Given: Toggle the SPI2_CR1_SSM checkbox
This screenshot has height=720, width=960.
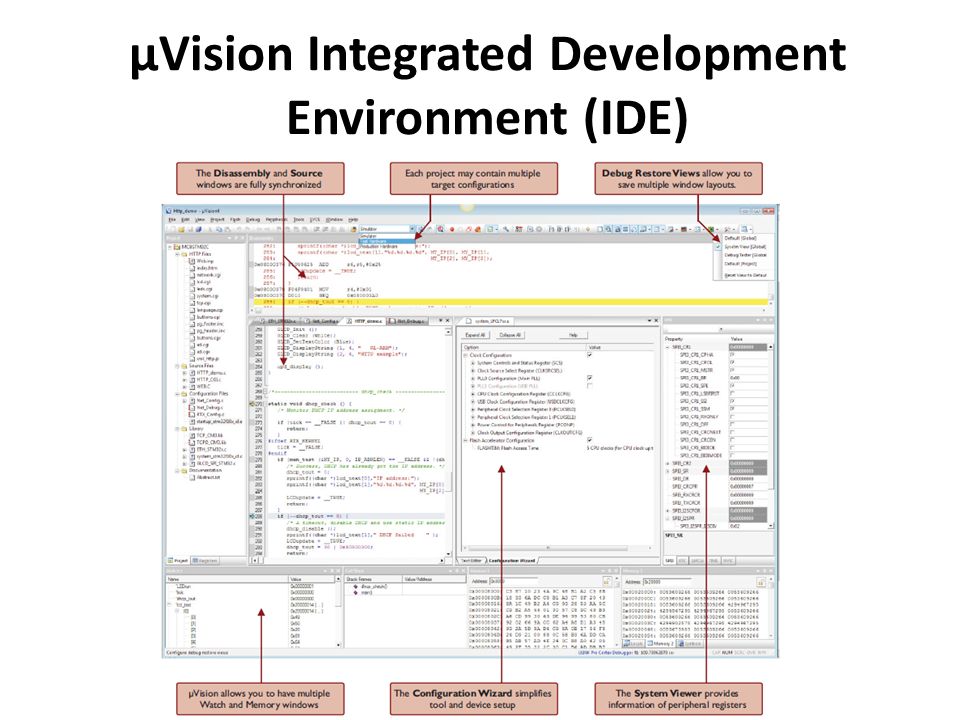Looking at the screenshot, I should coord(732,408).
